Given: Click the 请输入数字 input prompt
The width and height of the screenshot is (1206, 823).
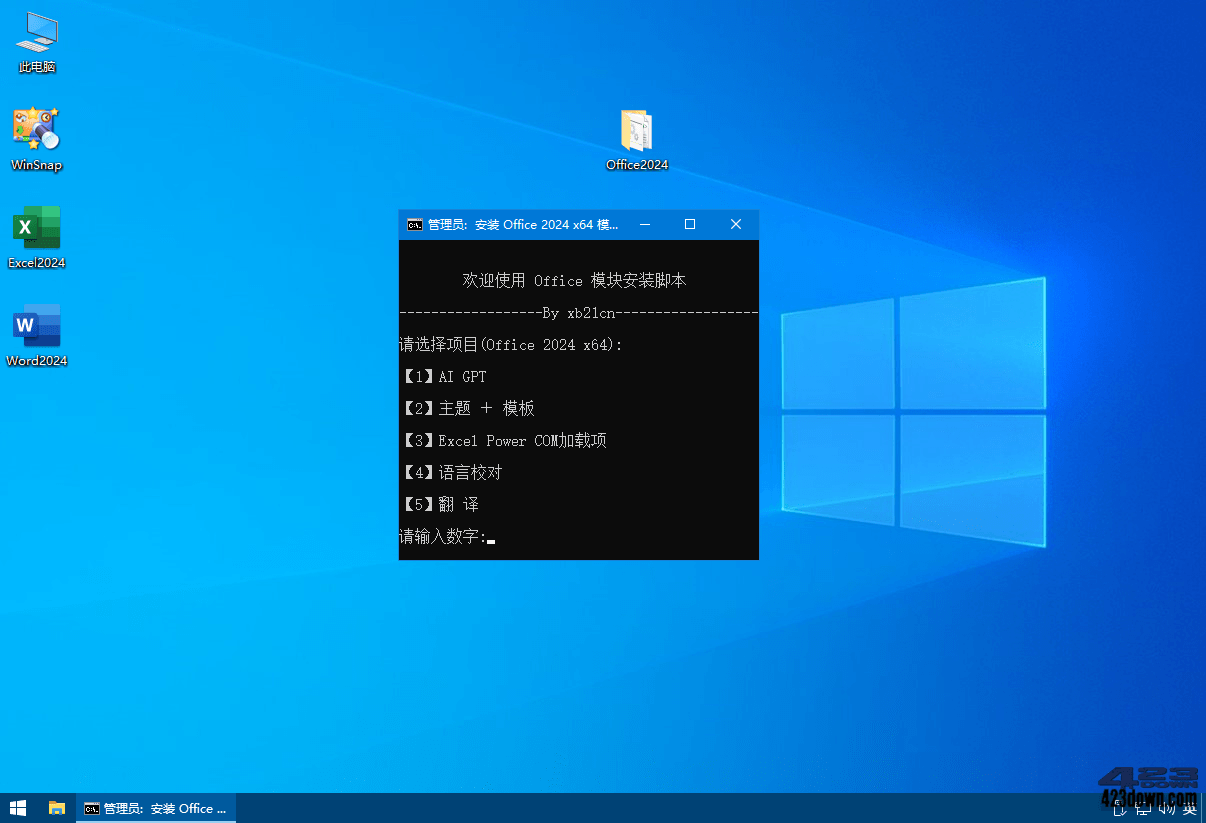Looking at the screenshot, I should pos(443,537).
